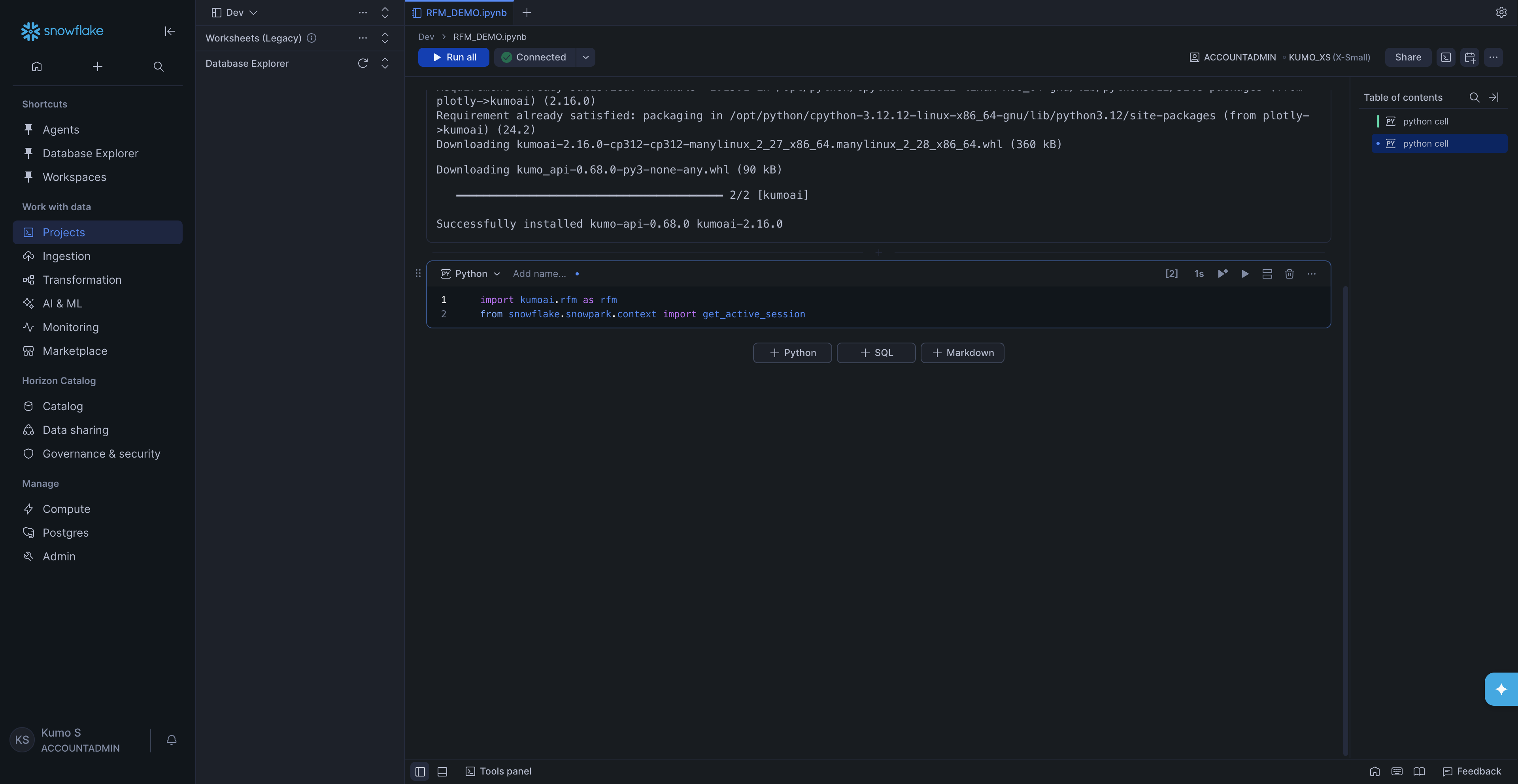
Task: Open notebook settings gear icon
Action: tap(1501, 12)
